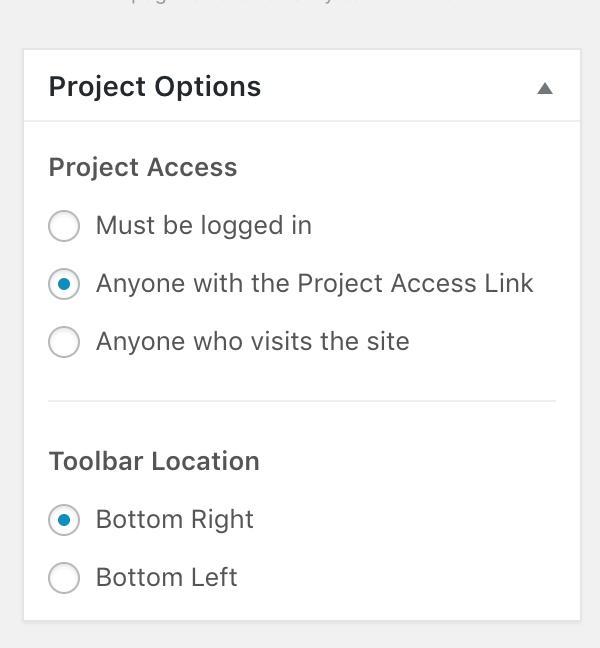This screenshot has width=600, height=648.
Task: Choose the Project Access Link radio circle
Action: [64, 285]
